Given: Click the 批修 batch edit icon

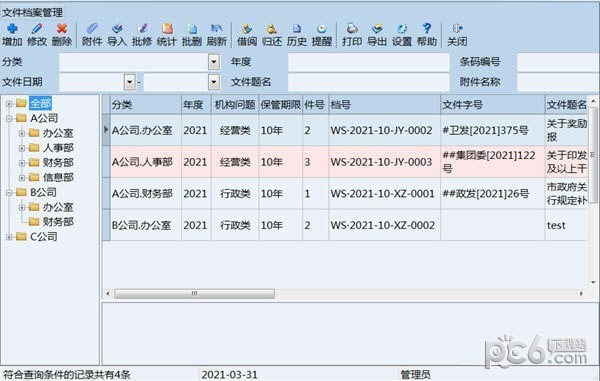Looking at the screenshot, I should click(x=142, y=28).
